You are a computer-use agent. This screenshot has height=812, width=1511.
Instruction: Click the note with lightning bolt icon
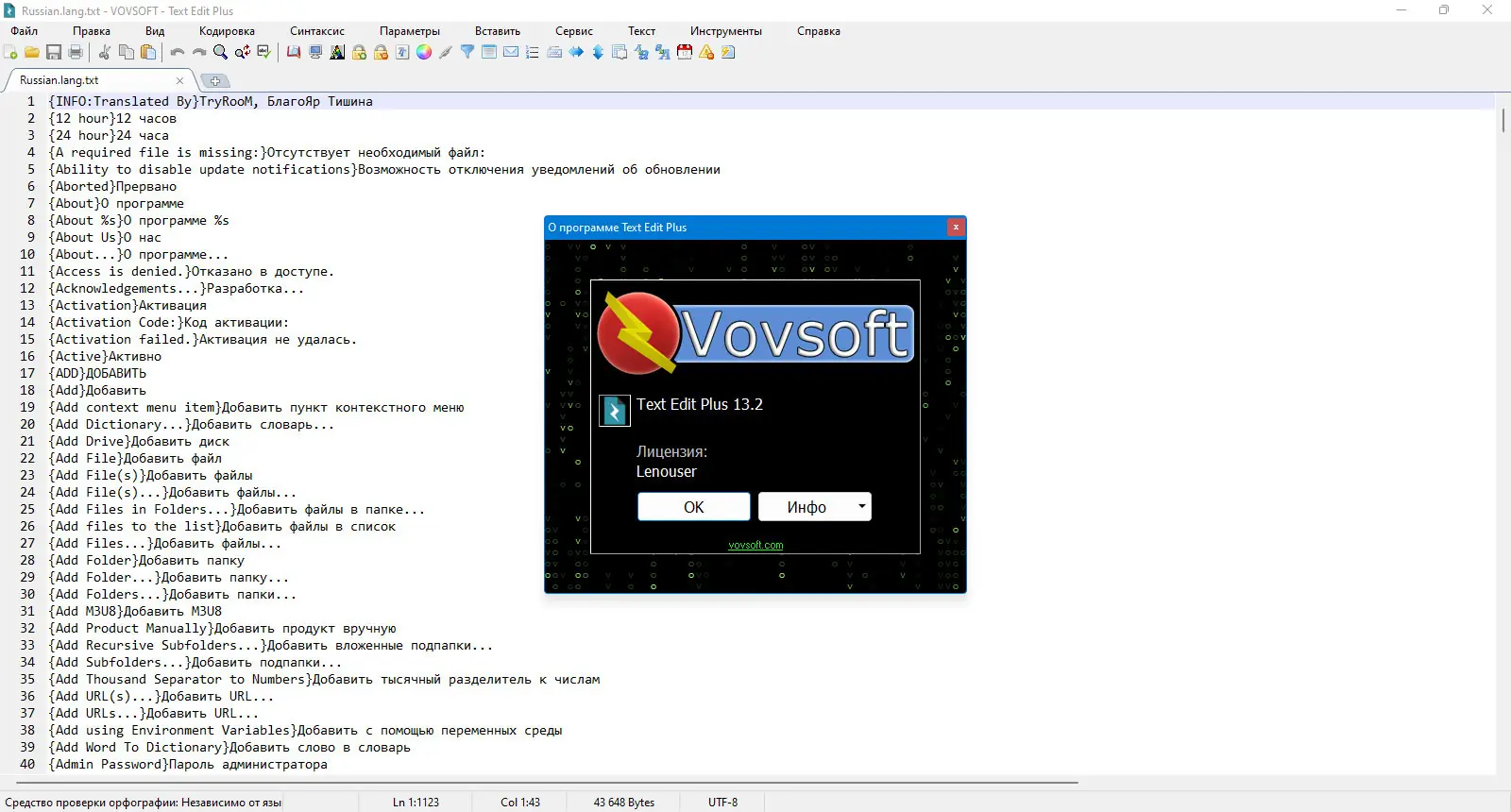(x=728, y=53)
